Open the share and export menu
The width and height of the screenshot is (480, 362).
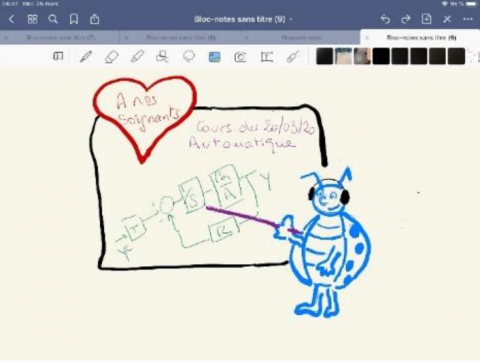click(x=95, y=19)
